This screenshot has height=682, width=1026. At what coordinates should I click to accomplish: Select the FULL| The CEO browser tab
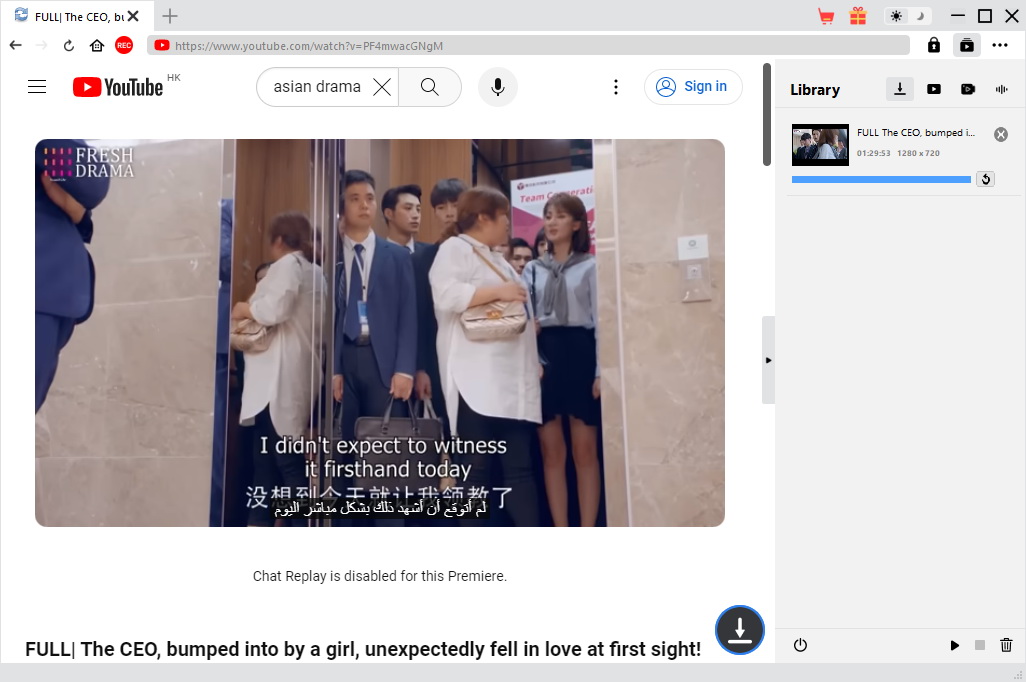point(76,16)
